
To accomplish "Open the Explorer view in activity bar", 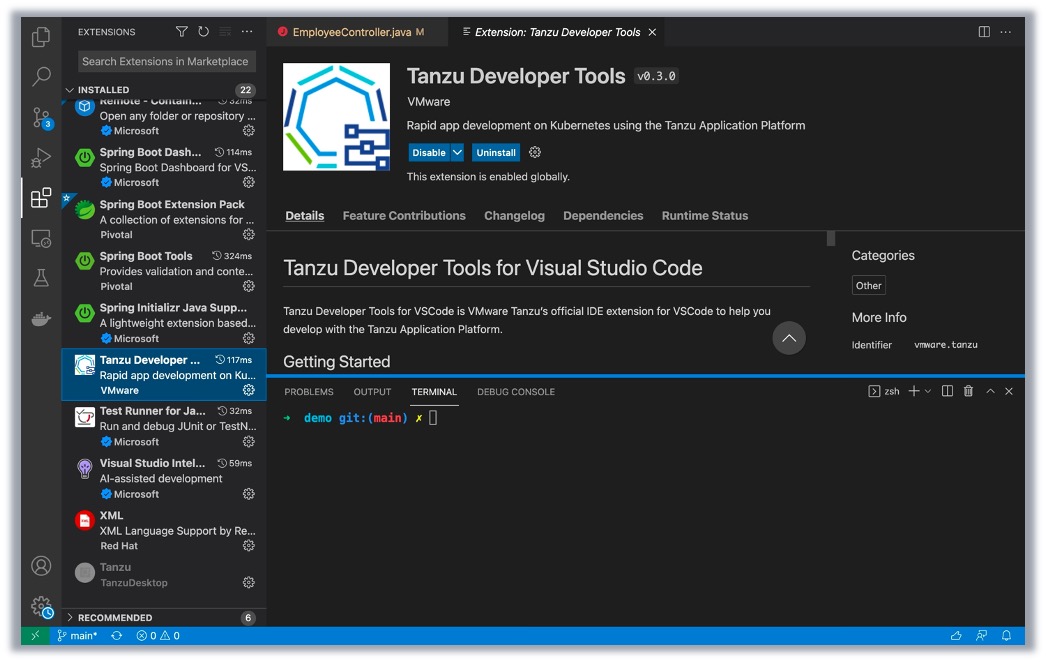I will [41, 37].
